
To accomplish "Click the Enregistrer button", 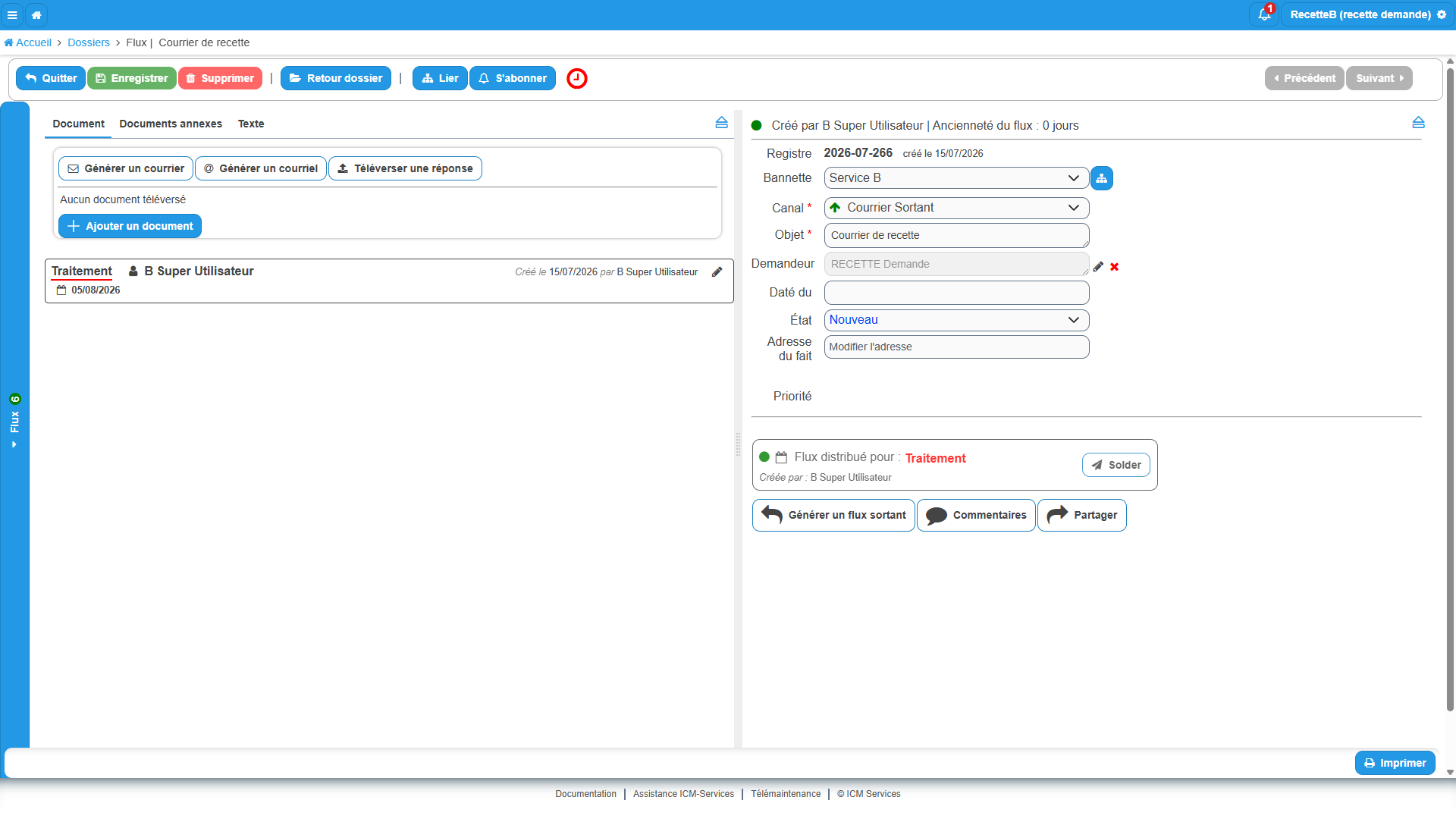I will point(132,78).
